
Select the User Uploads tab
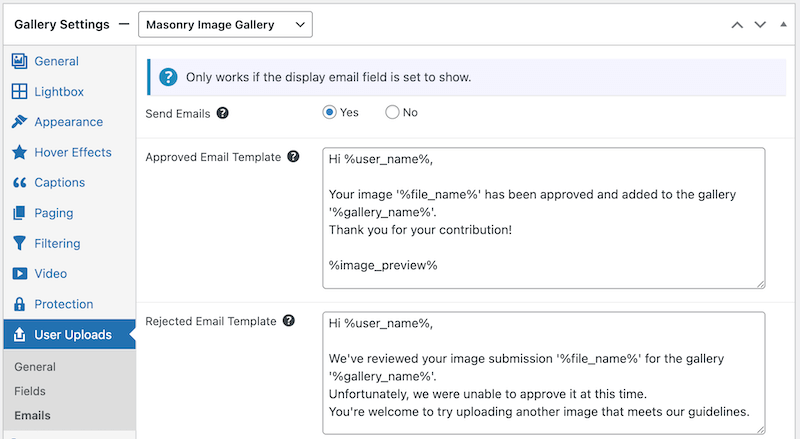coord(69,334)
